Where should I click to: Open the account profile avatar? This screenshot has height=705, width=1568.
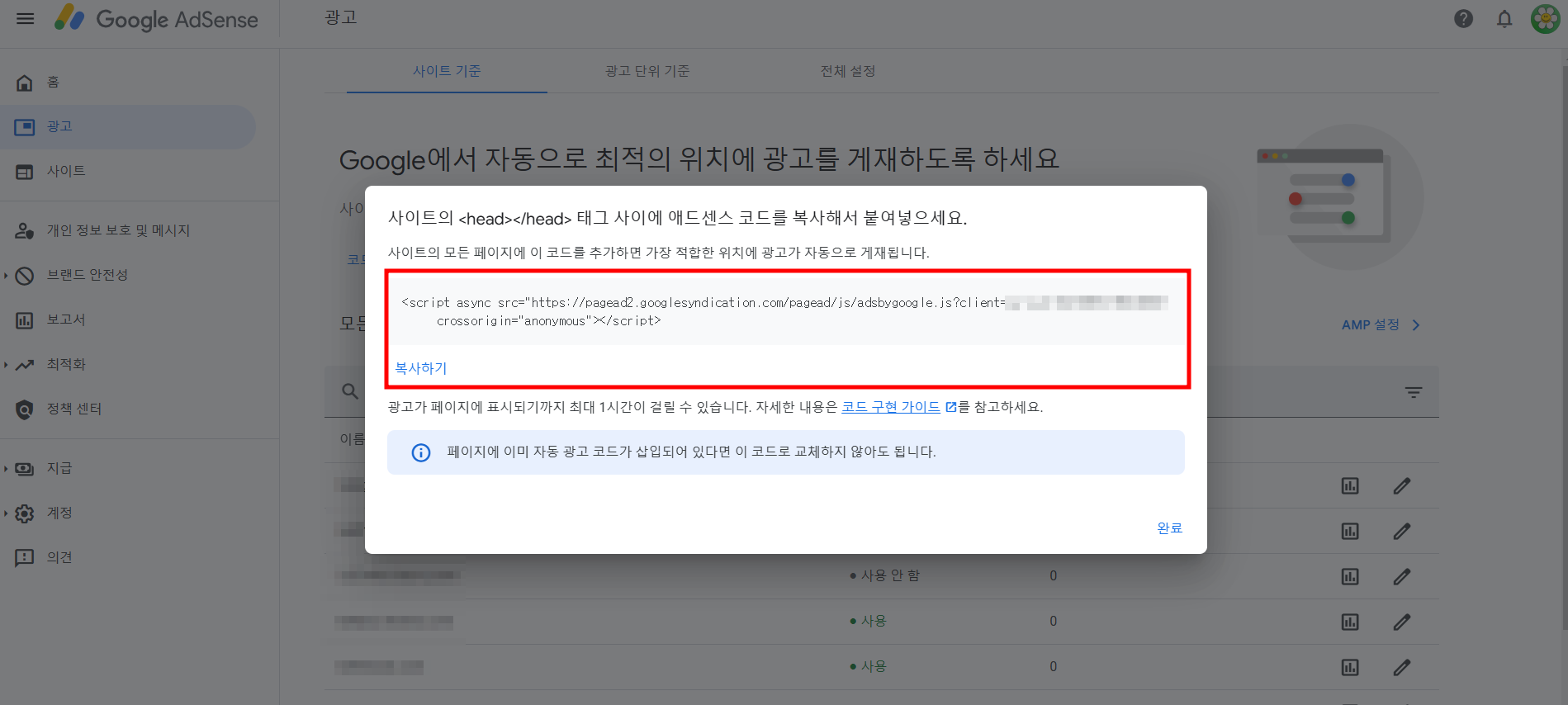(1545, 19)
